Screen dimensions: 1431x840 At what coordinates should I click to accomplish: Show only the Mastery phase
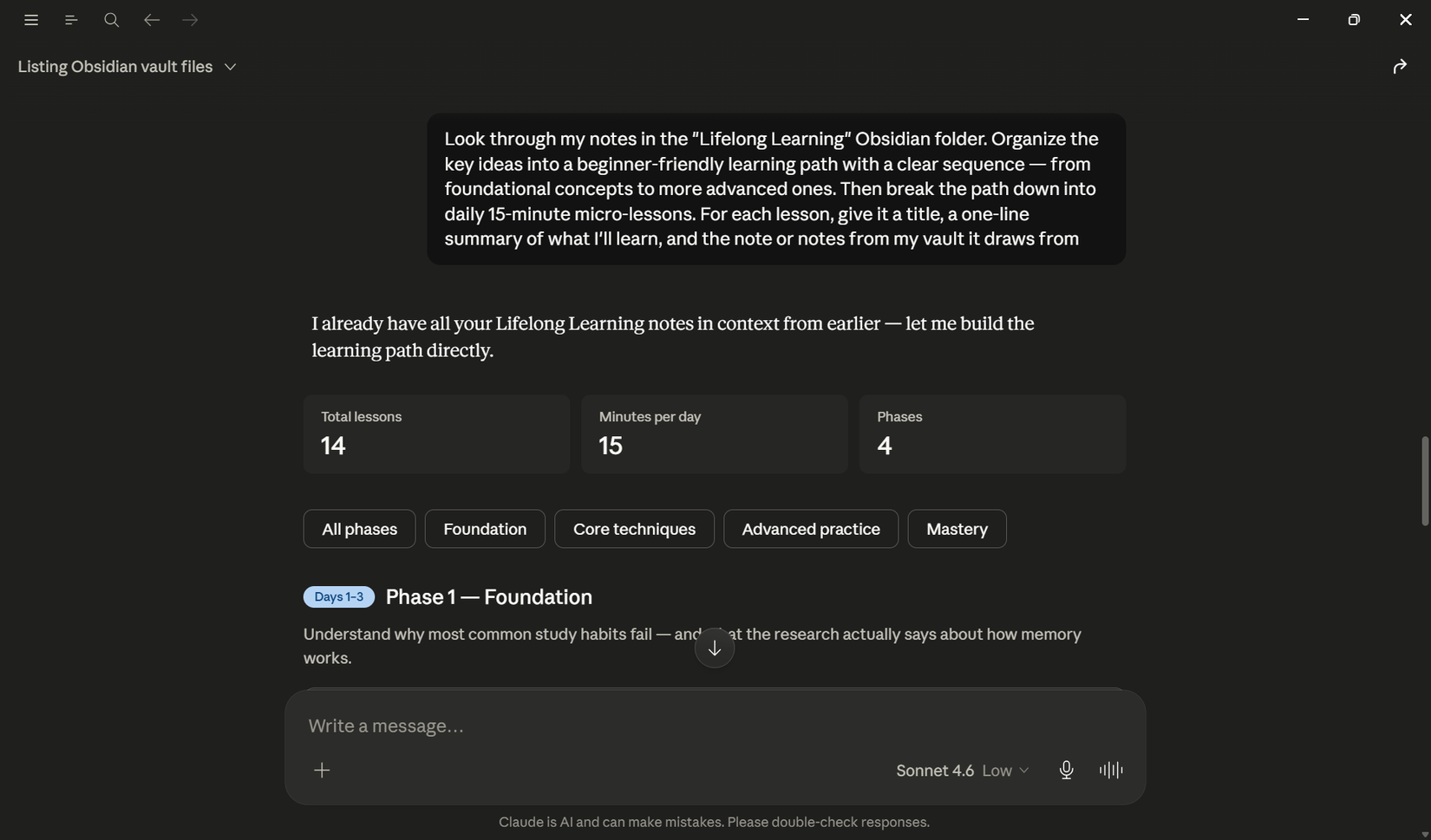point(957,529)
